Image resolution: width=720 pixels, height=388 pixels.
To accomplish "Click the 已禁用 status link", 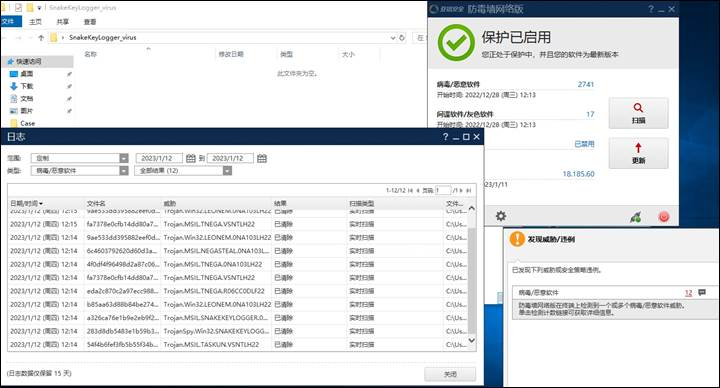I will [585, 144].
